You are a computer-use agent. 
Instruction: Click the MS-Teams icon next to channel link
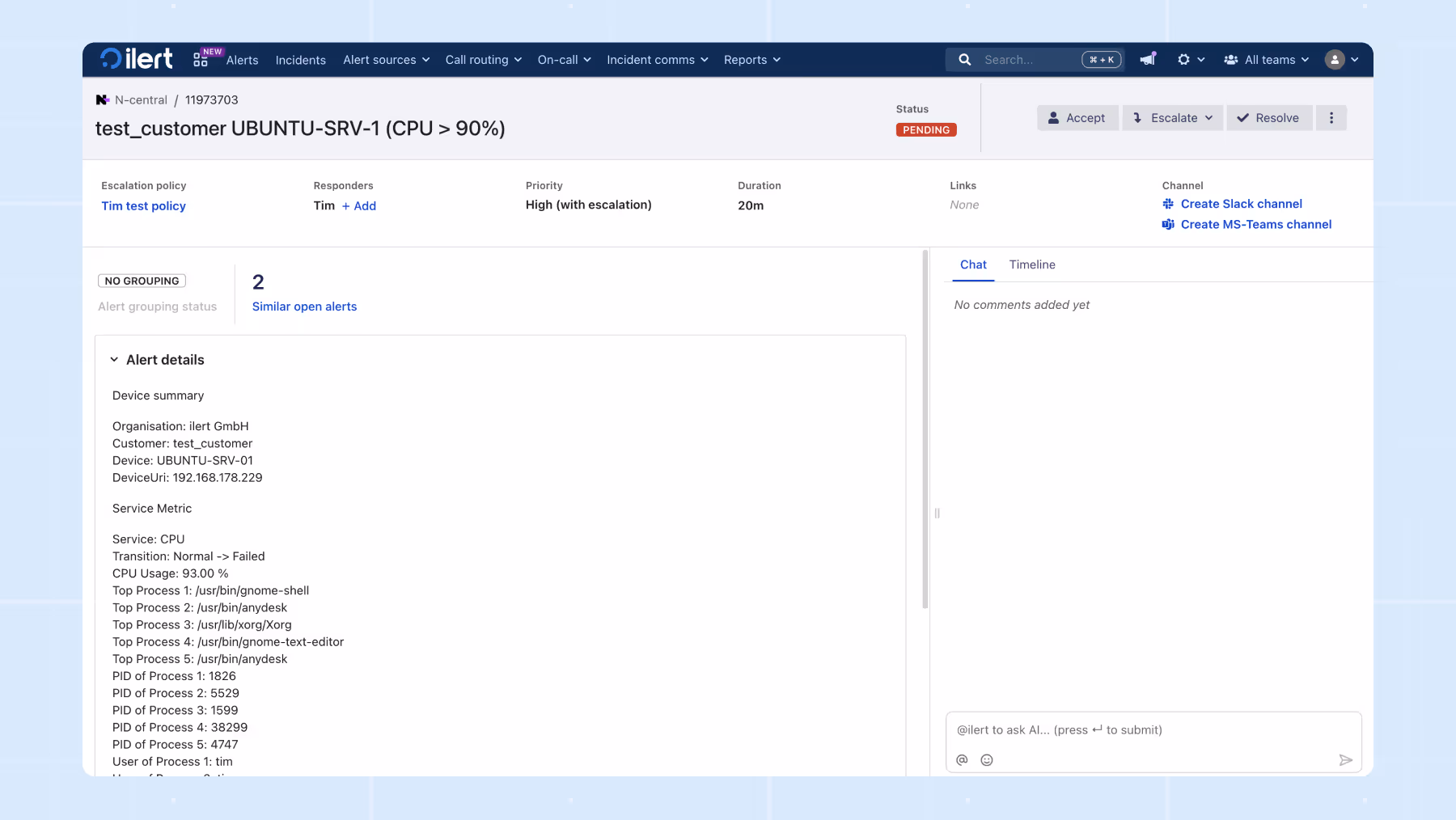(x=1168, y=225)
